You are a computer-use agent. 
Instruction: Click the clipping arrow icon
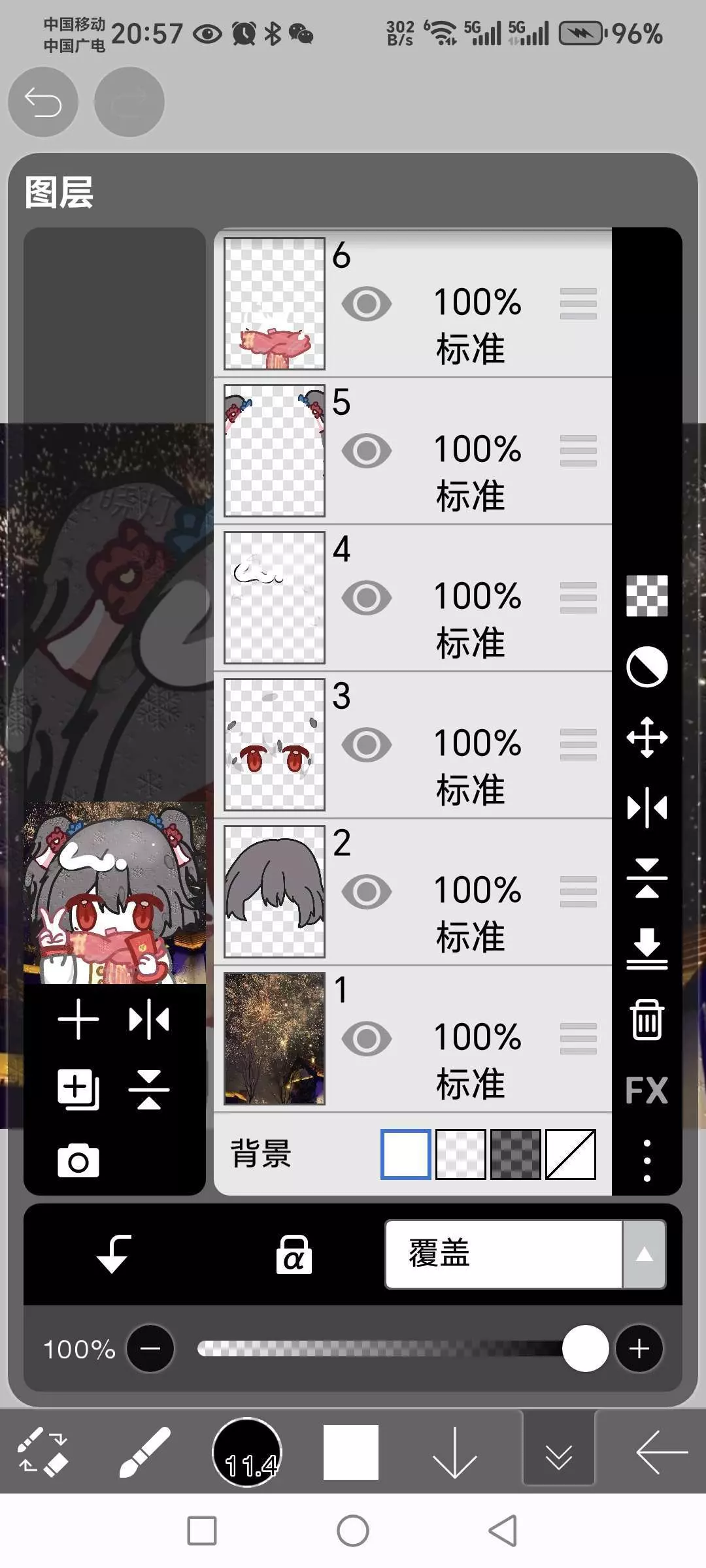pos(114,1254)
